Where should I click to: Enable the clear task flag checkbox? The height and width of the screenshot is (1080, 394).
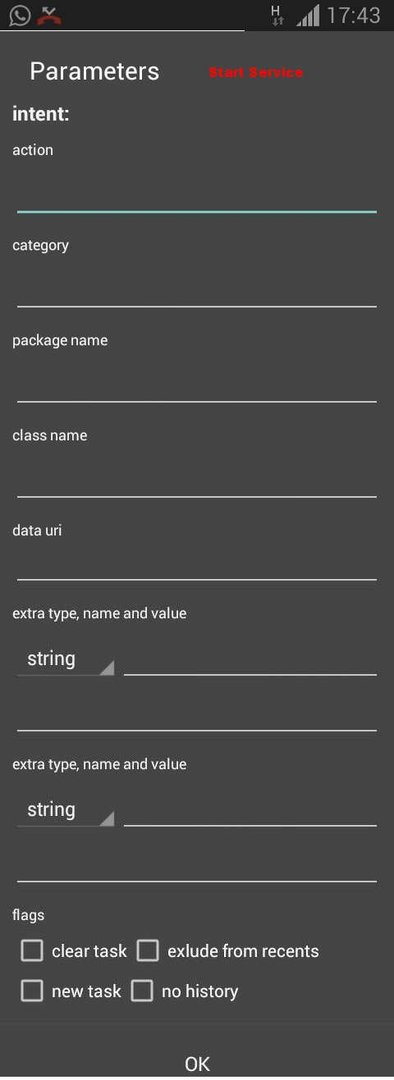(x=32, y=951)
